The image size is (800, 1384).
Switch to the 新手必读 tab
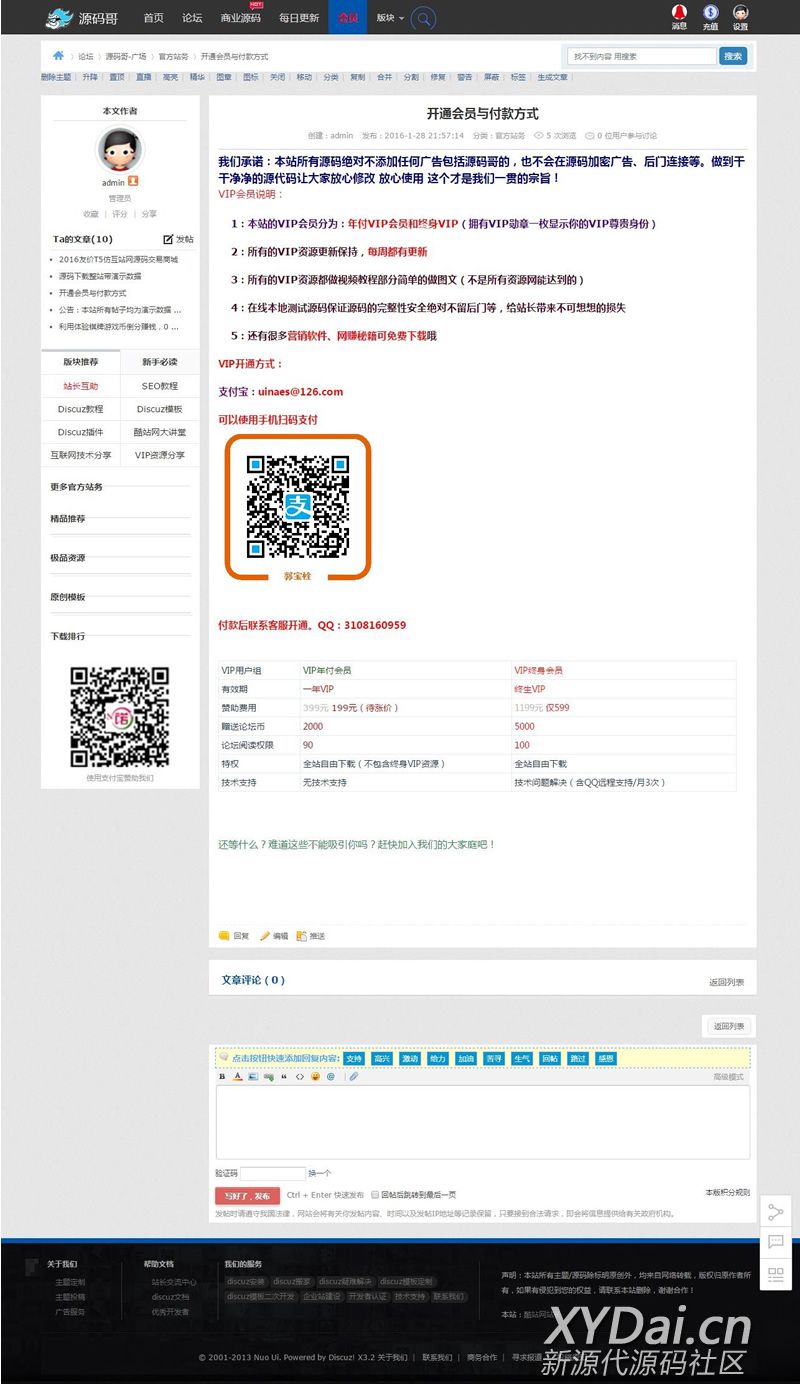tap(159, 362)
